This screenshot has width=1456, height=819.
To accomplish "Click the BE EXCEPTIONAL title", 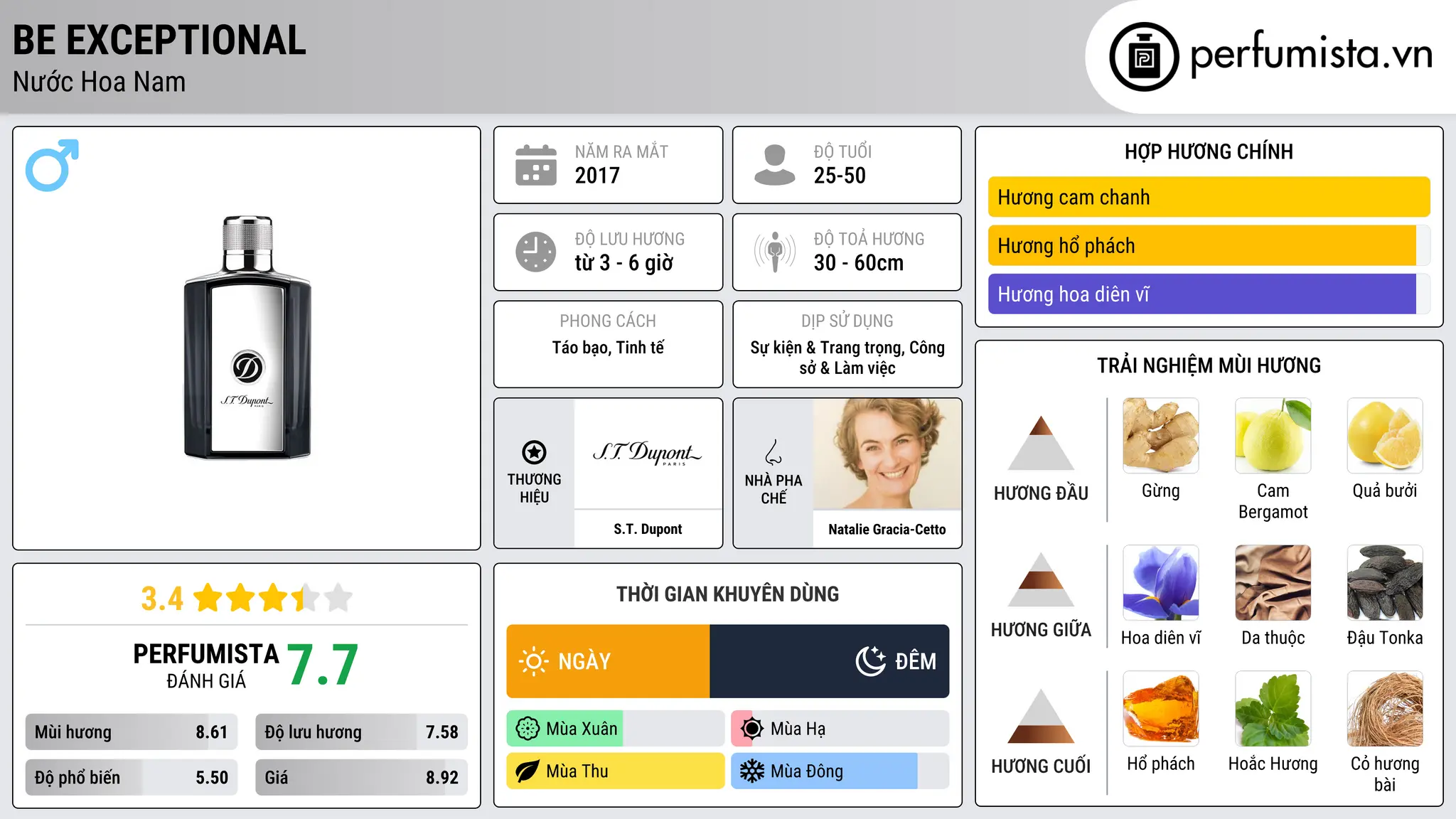I will [159, 40].
